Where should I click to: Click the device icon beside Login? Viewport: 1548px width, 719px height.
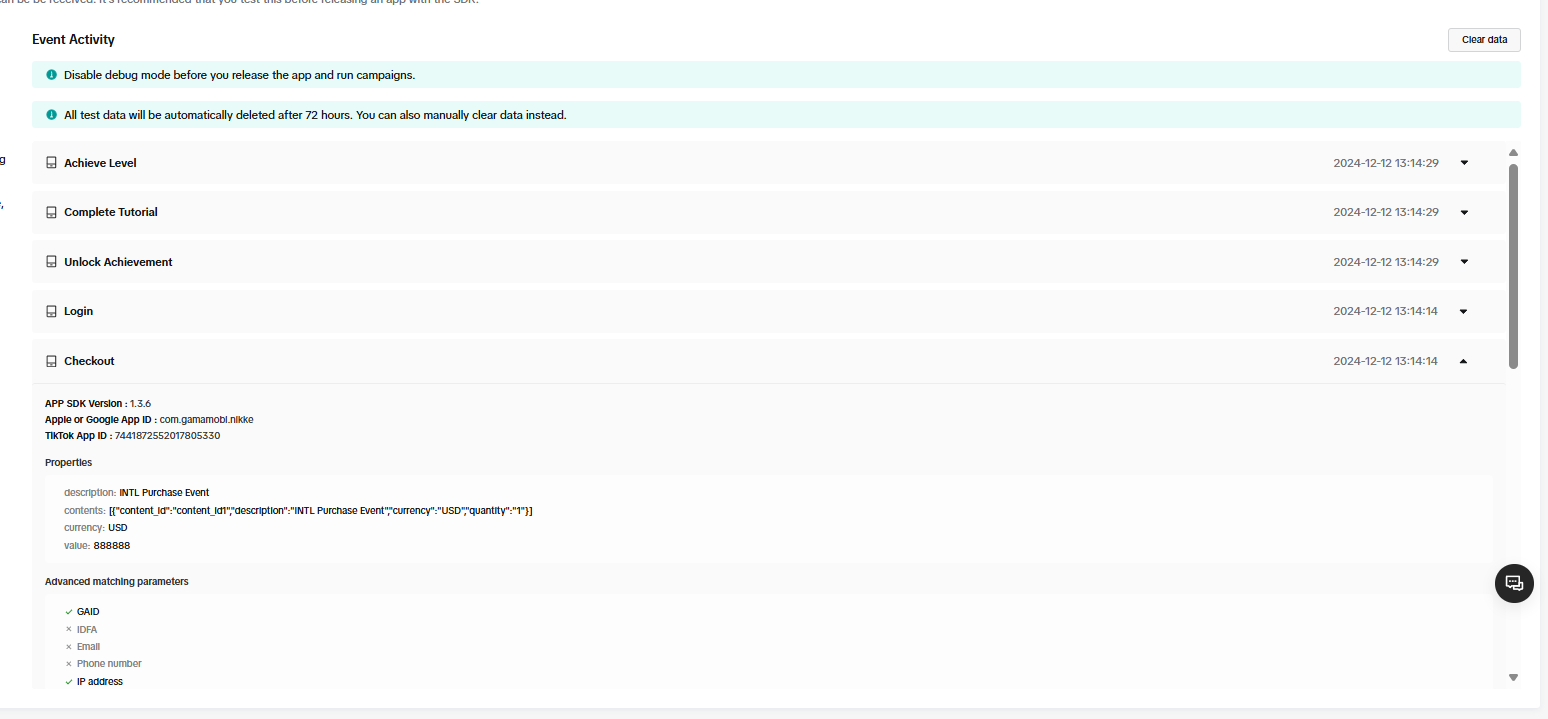[51, 311]
